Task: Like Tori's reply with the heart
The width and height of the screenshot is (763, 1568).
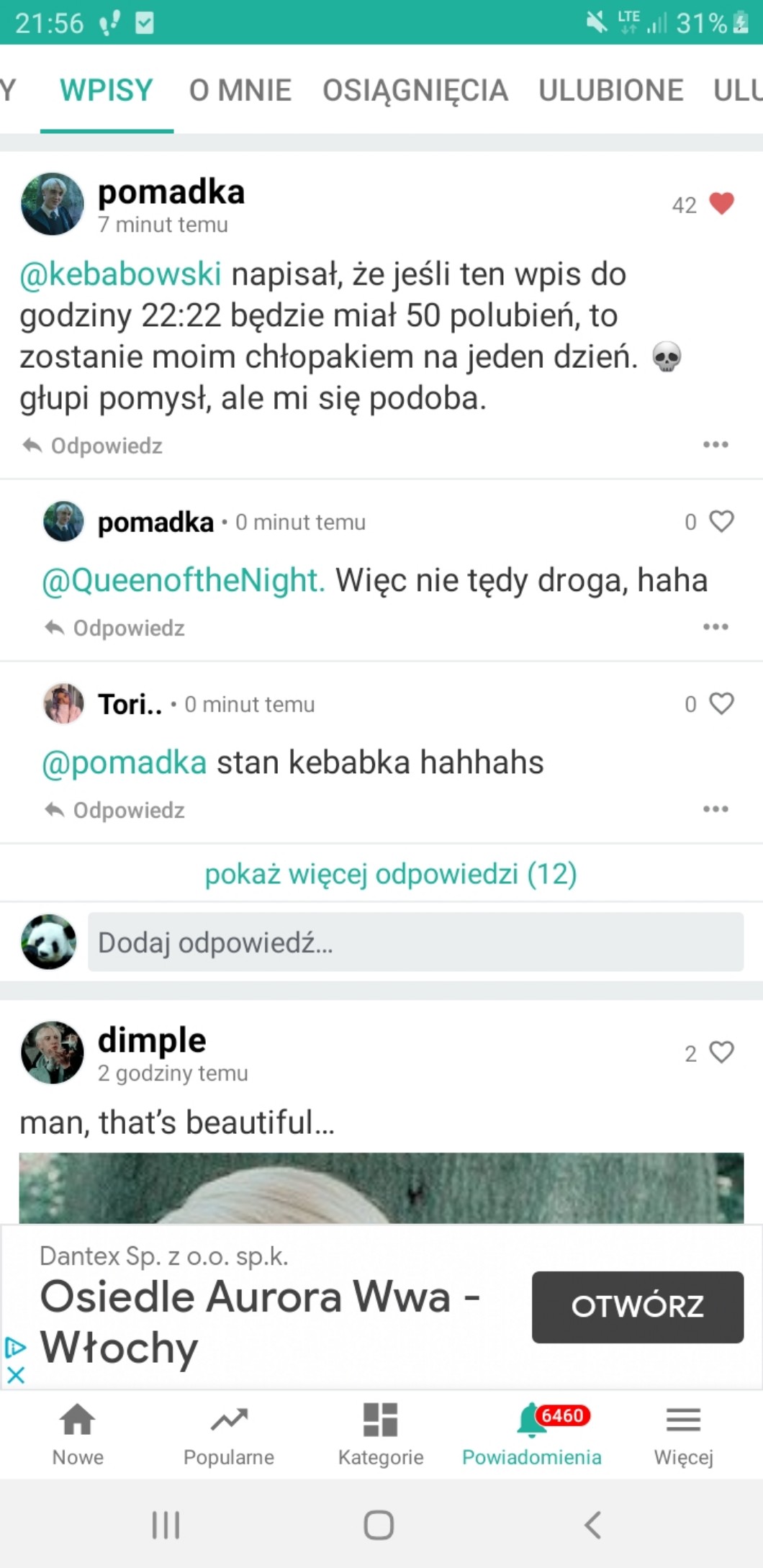Action: (x=721, y=703)
